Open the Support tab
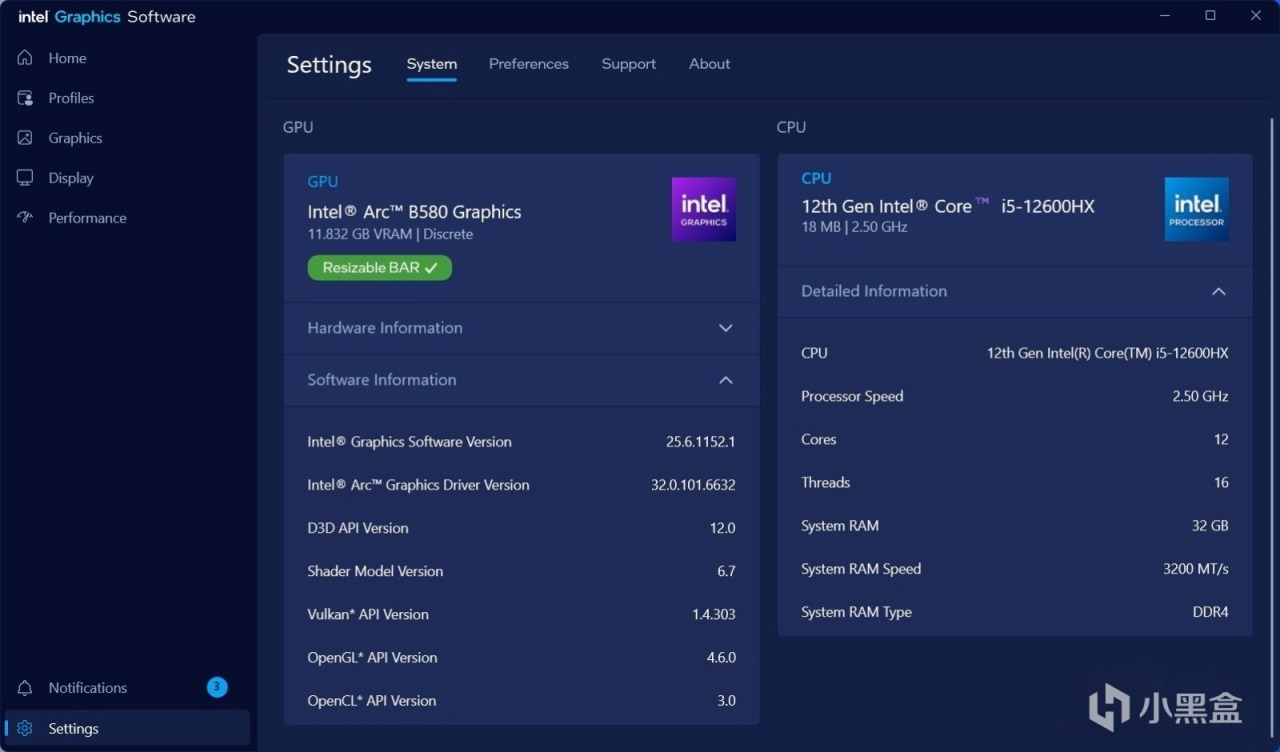 click(628, 64)
